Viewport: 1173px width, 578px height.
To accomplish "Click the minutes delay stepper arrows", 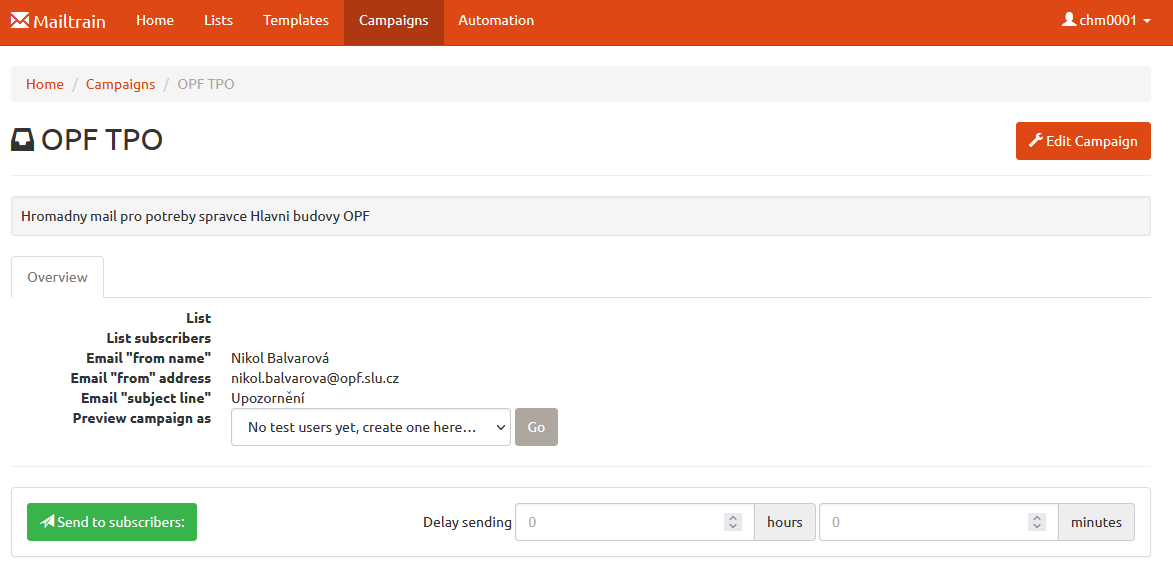I will (1037, 522).
